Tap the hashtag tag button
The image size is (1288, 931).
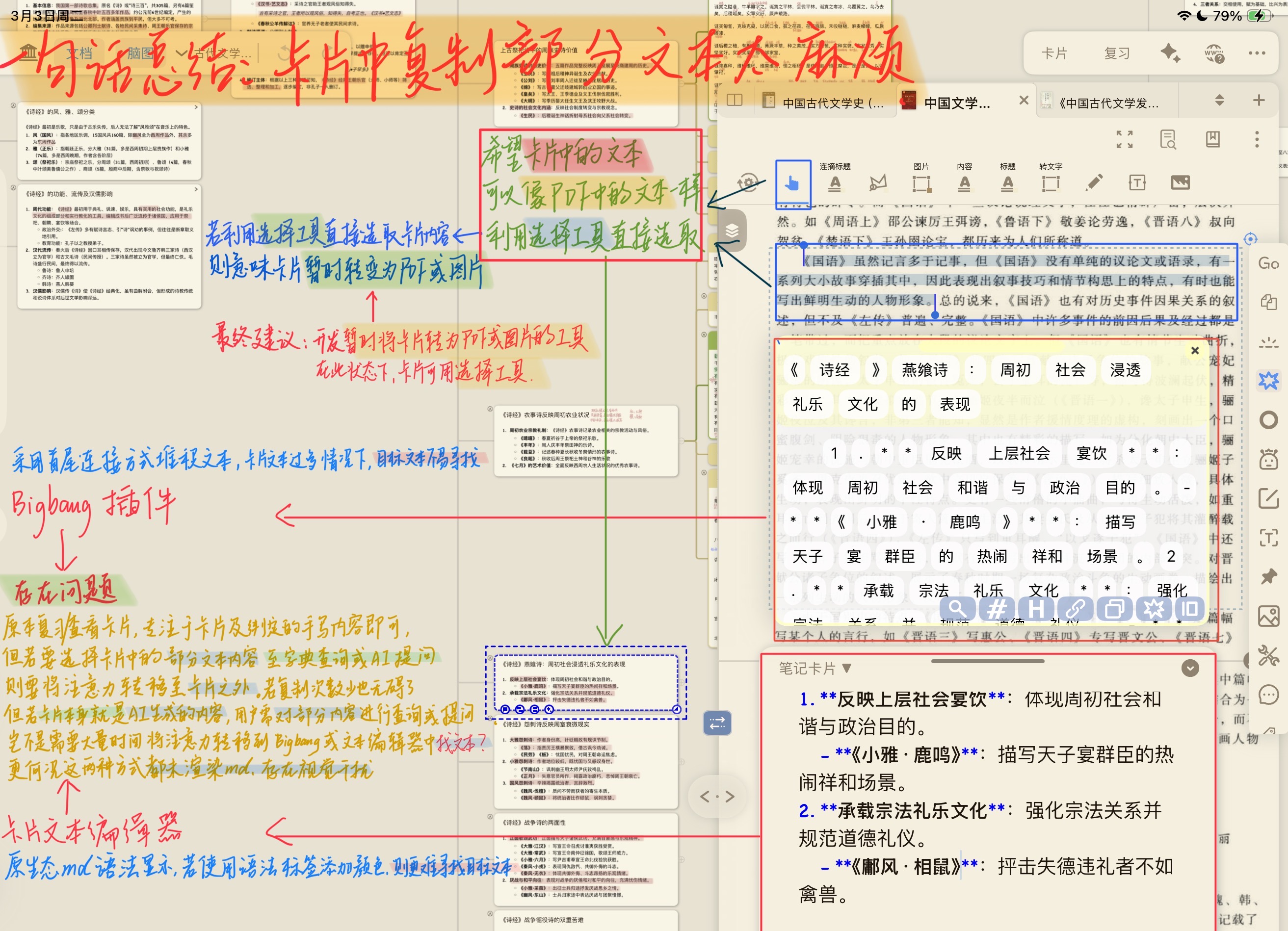(x=997, y=609)
